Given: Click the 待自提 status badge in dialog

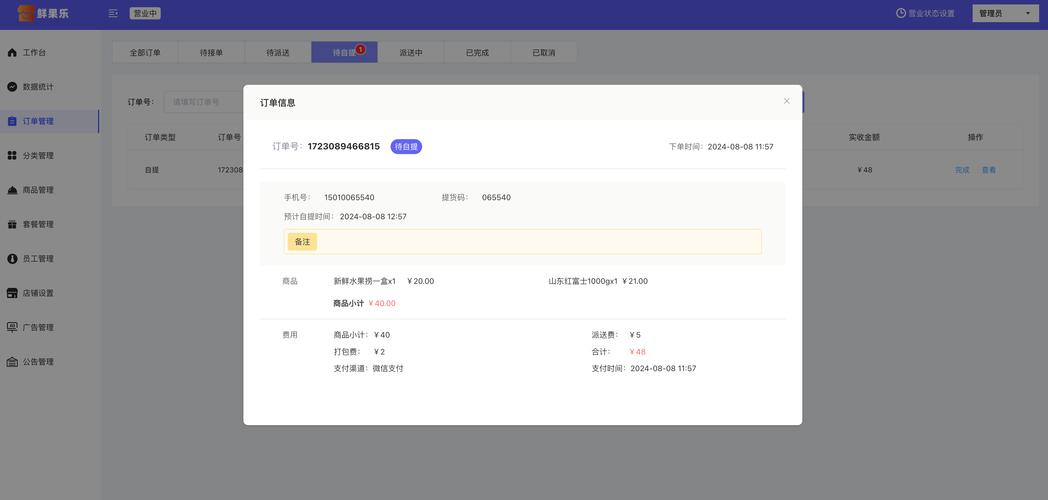Looking at the screenshot, I should (x=406, y=146).
